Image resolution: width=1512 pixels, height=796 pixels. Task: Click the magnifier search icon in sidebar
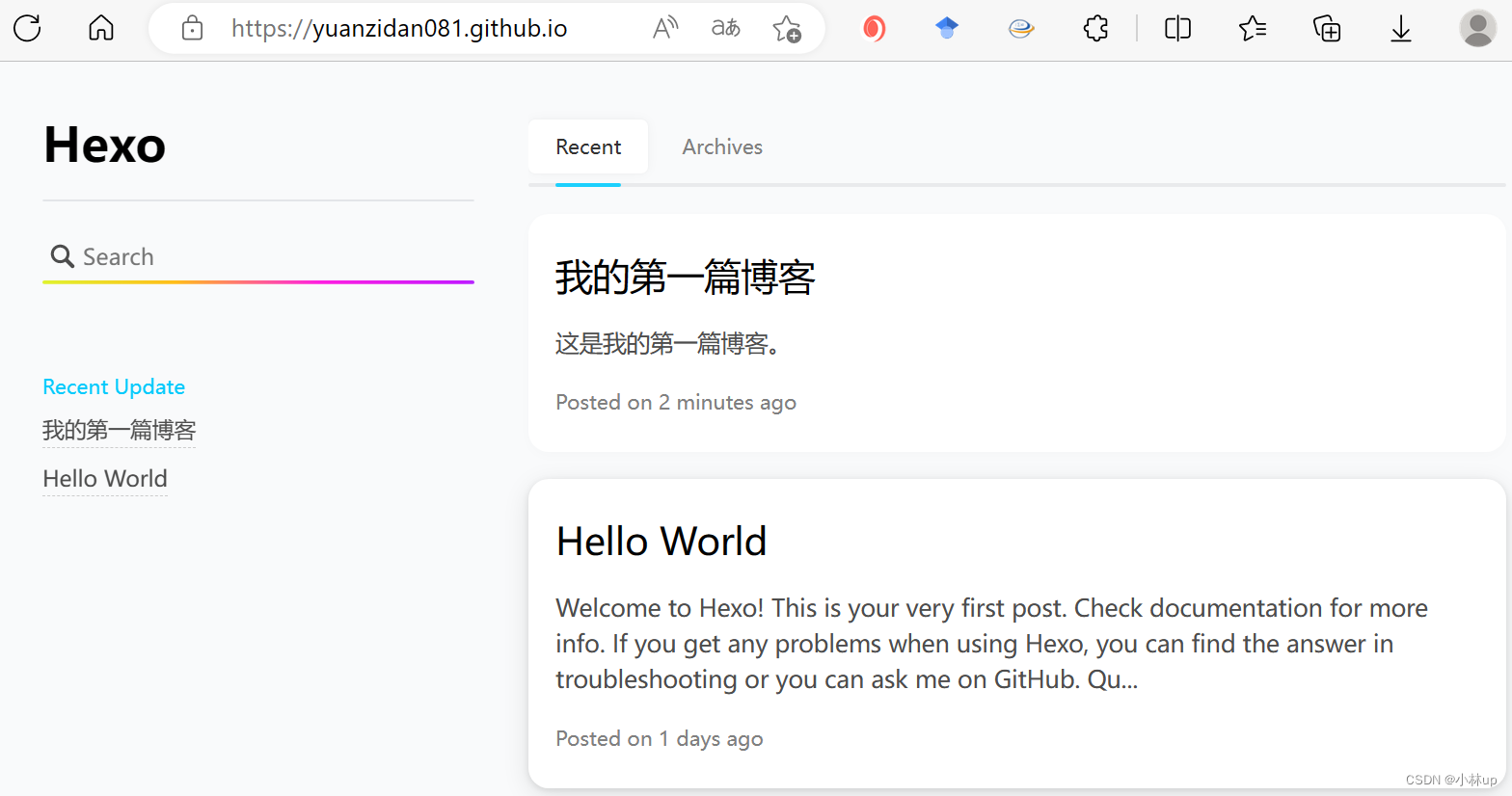tap(63, 256)
